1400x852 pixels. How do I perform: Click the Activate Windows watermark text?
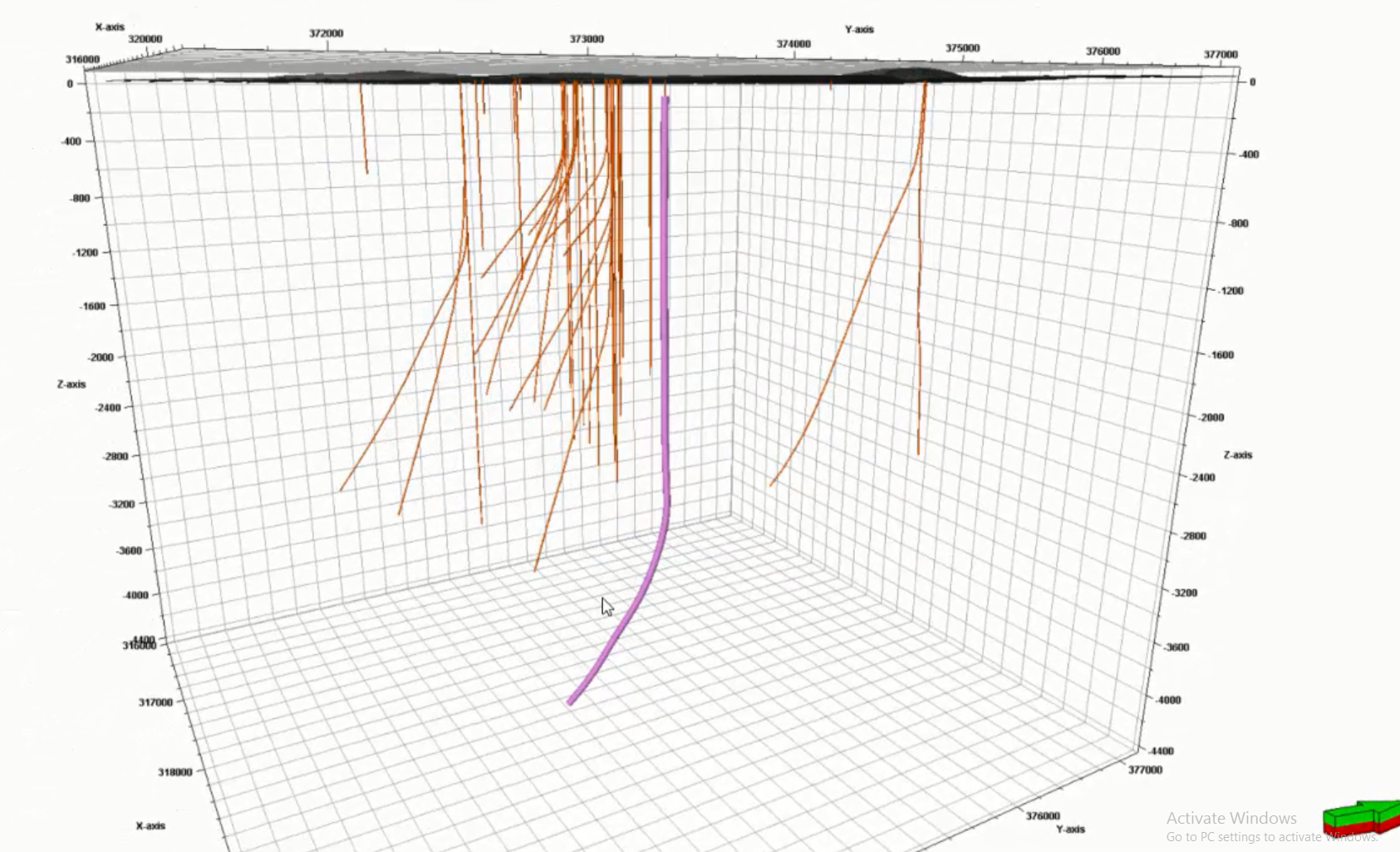pos(1231,818)
